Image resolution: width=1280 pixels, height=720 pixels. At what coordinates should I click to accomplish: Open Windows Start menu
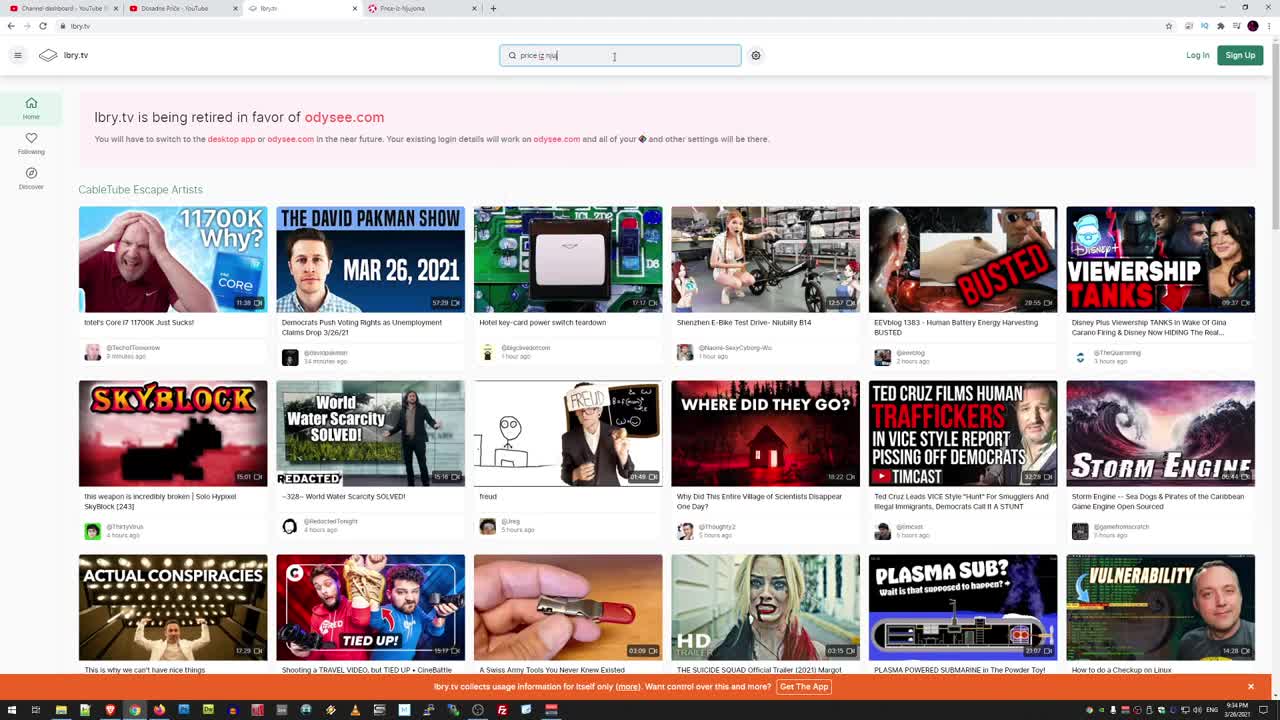tap(11, 710)
